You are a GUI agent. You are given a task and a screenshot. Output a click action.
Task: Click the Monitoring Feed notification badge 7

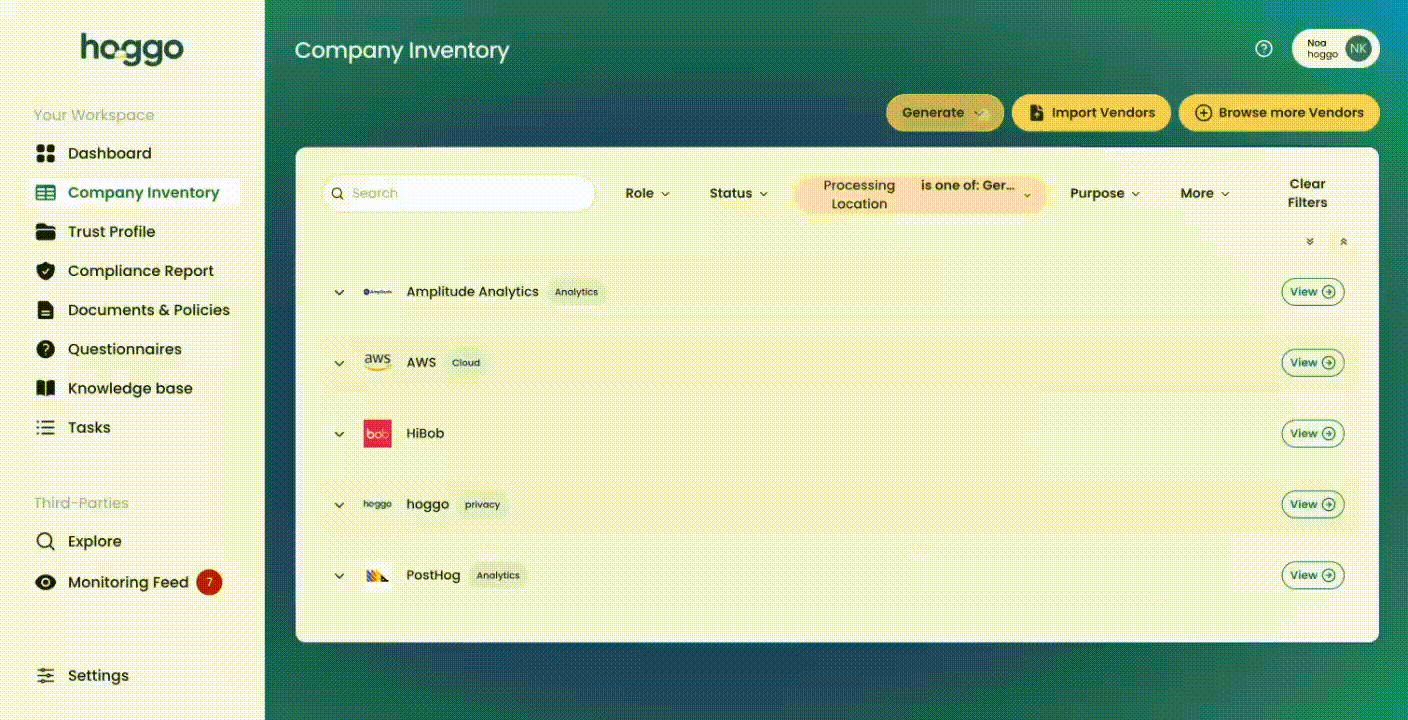click(x=209, y=582)
